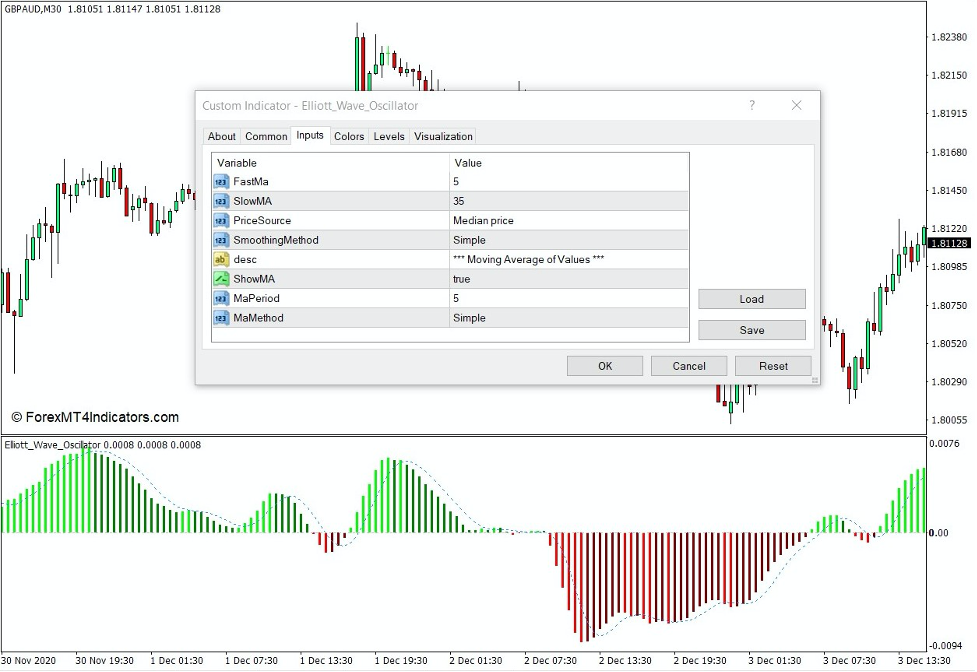Select the MaMethod 123 icon

pyautogui.click(x=219, y=318)
